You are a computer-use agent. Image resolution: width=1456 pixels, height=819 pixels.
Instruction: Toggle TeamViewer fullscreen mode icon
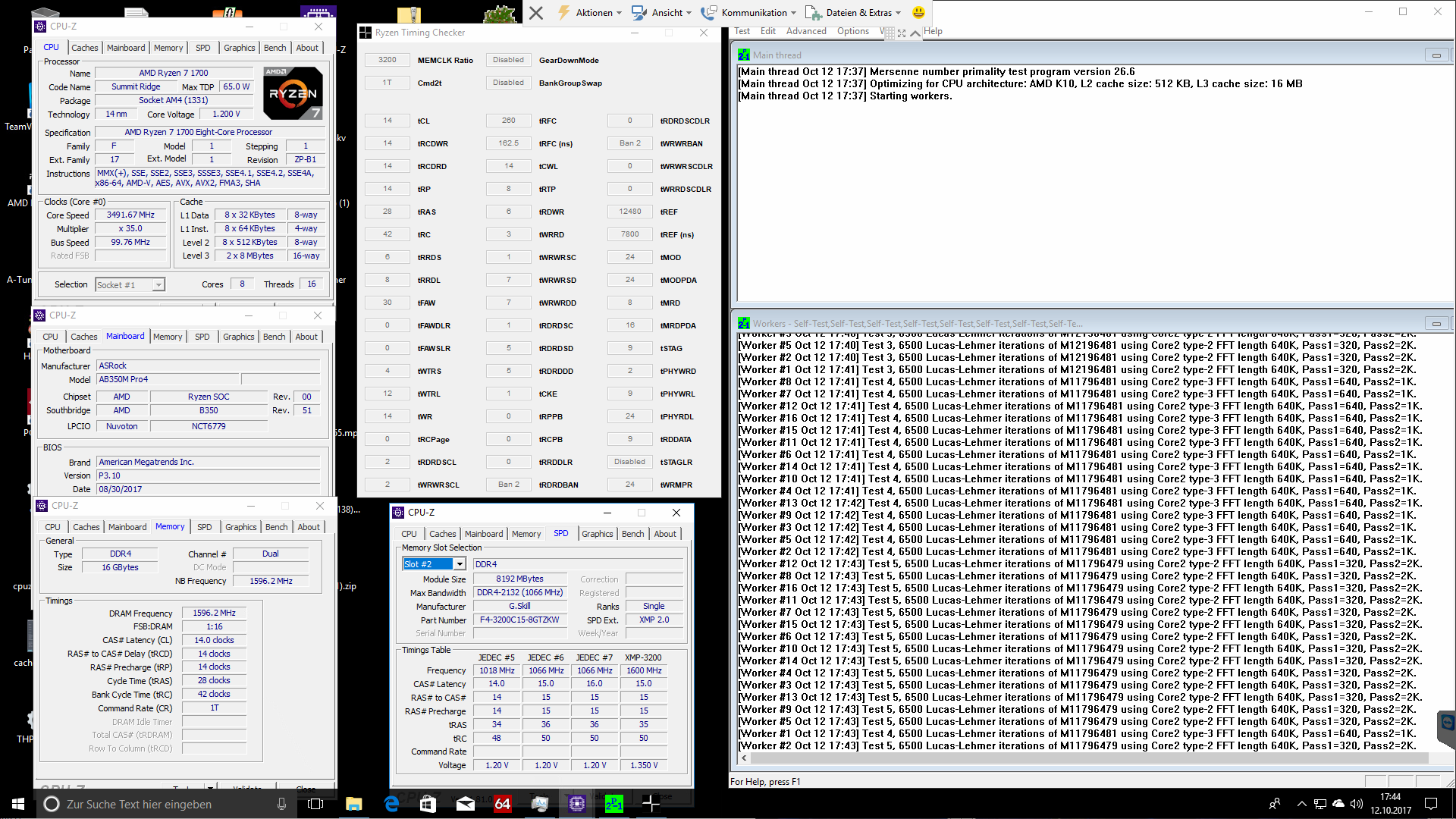(902, 33)
